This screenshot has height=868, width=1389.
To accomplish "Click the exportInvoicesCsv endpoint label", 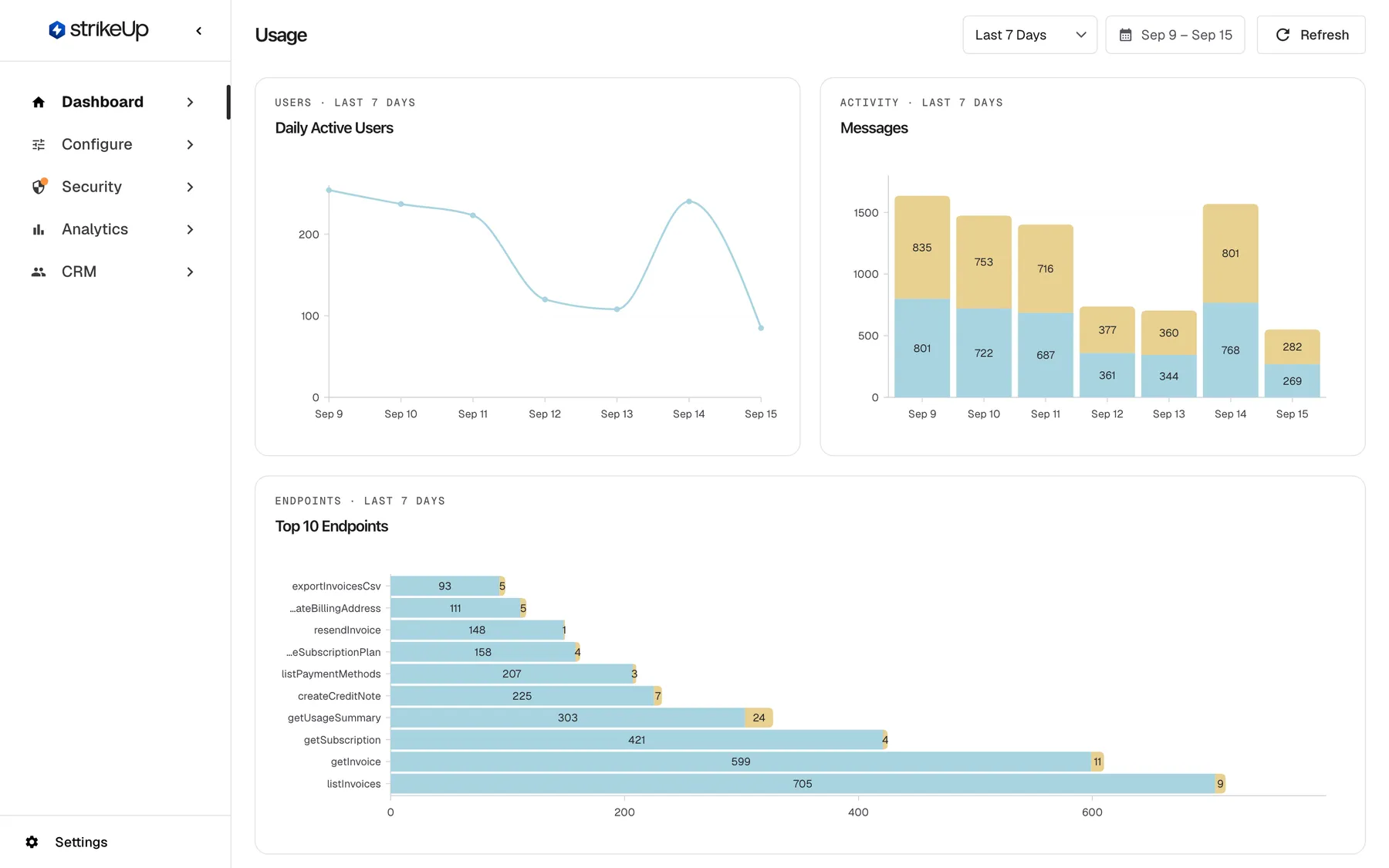I will point(336,586).
